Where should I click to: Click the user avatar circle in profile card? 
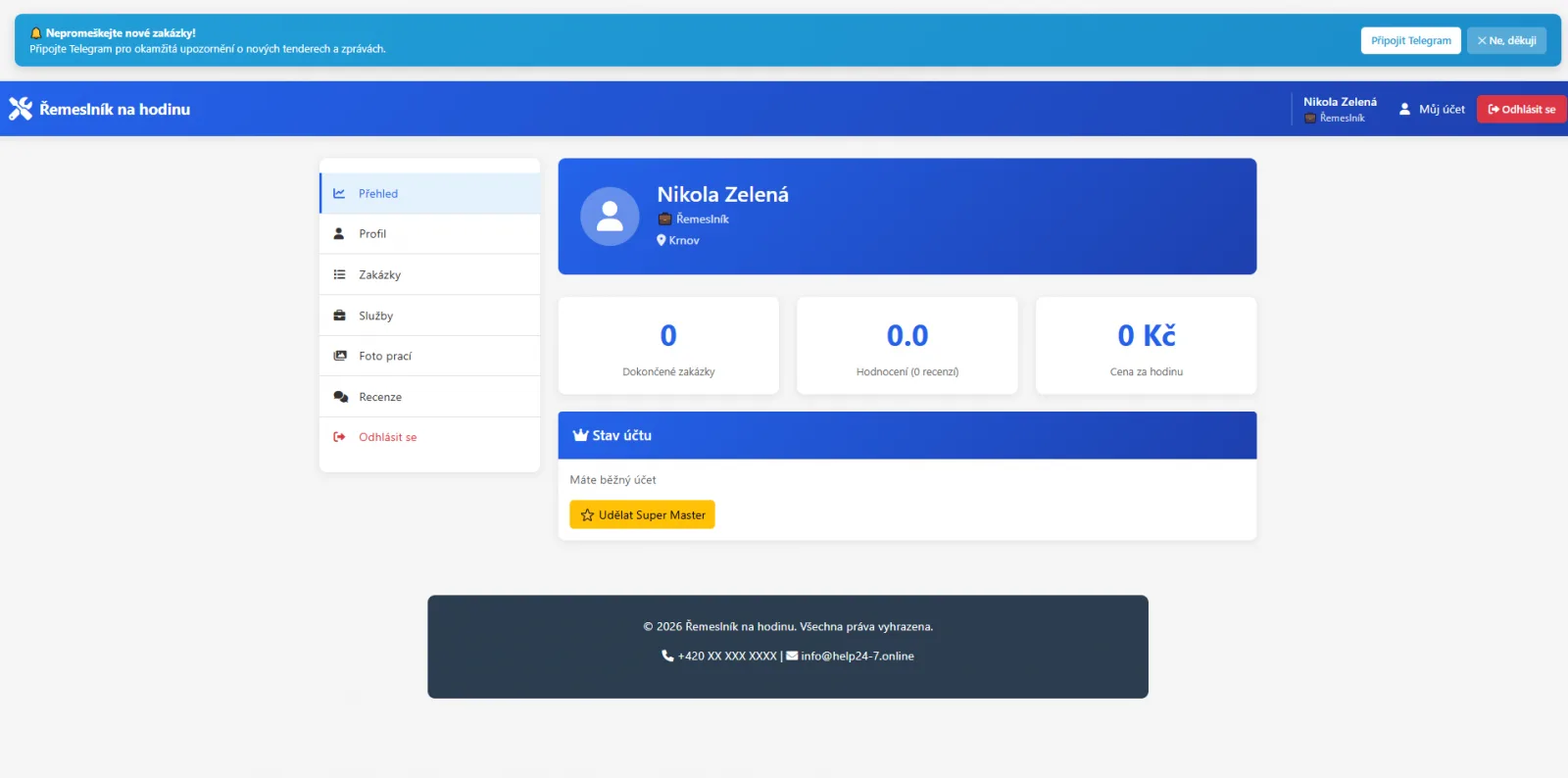[610, 217]
